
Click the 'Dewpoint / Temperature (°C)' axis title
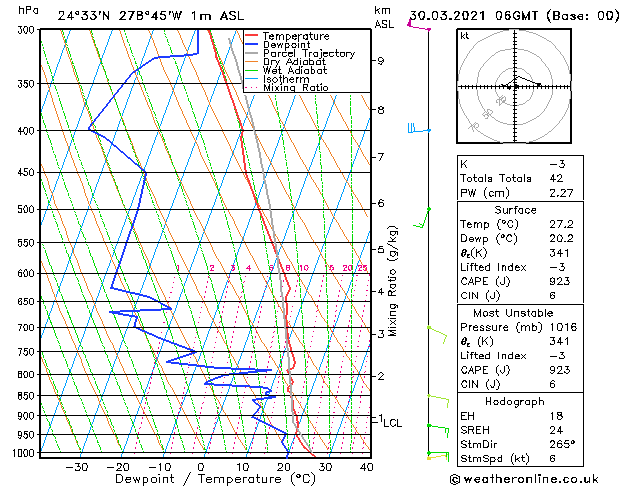click(215, 479)
